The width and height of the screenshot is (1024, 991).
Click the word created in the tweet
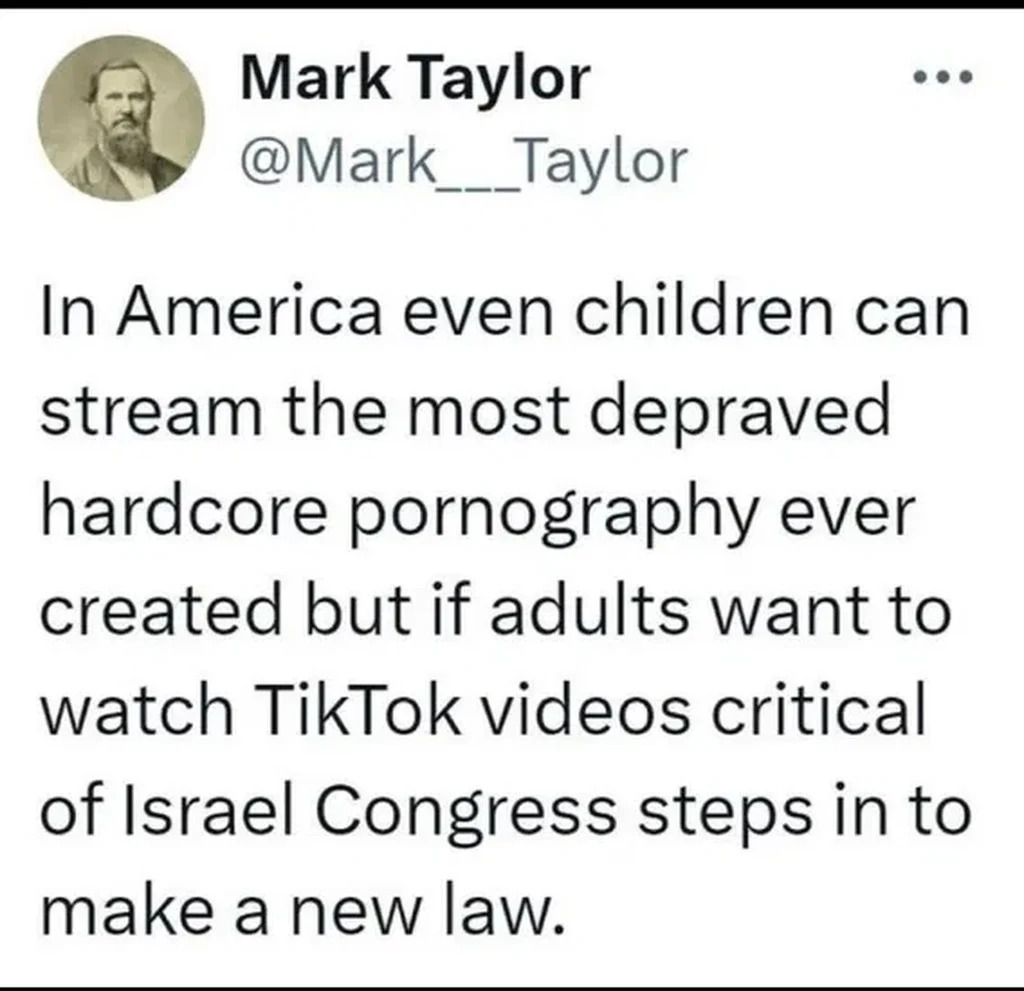click(x=161, y=609)
